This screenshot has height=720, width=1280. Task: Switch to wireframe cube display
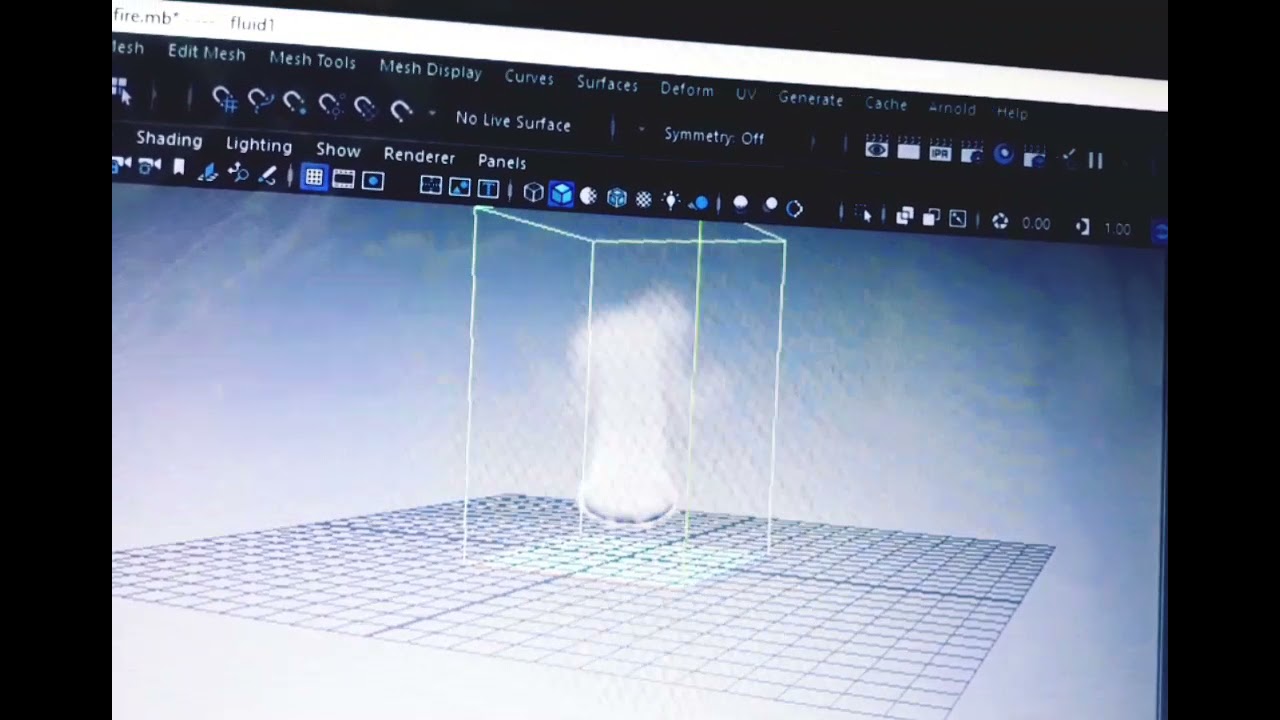click(534, 192)
